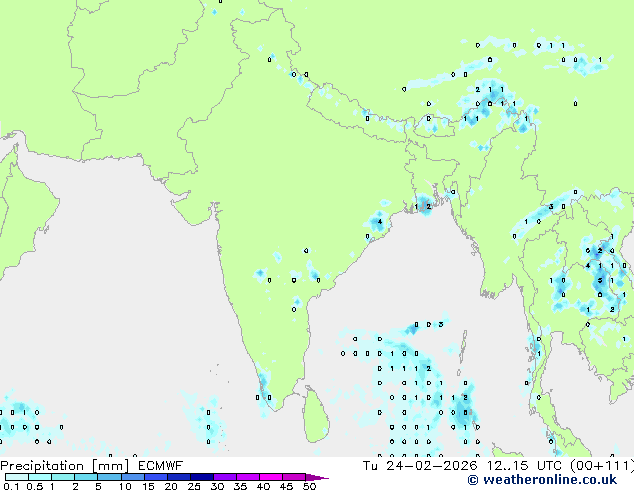Click the '12..15 UTC' time text

click(x=524, y=466)
